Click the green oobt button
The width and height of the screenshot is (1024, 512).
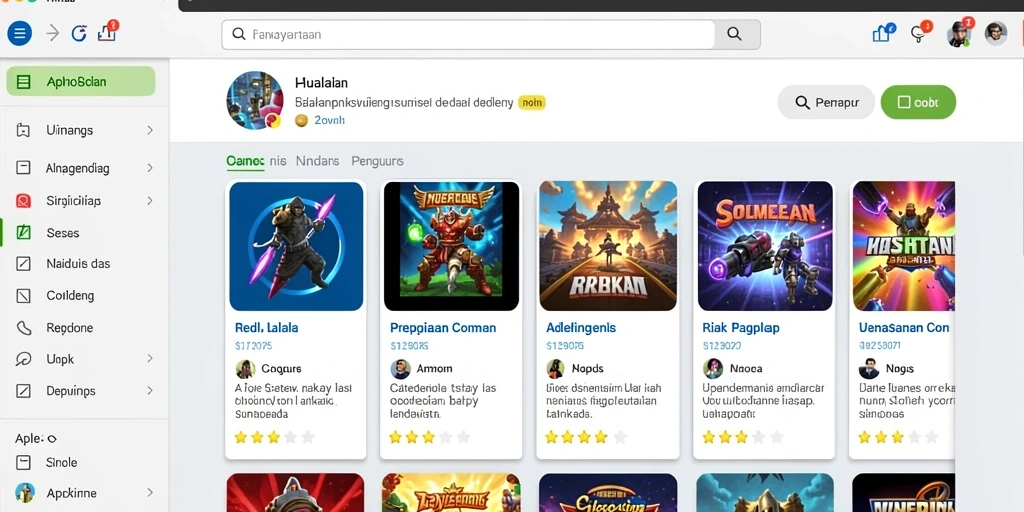pos(918,102)
